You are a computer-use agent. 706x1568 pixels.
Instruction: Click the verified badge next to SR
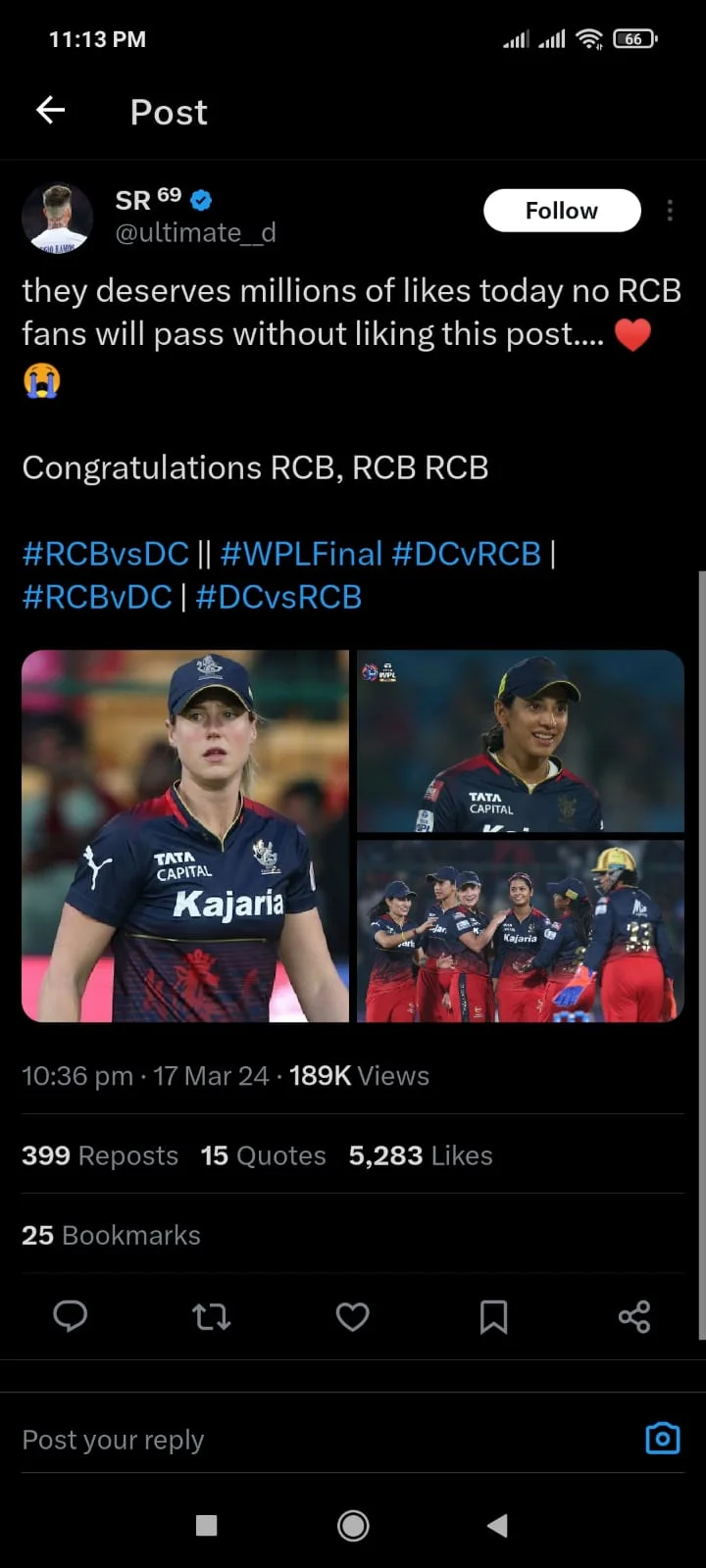click(201, 199)
